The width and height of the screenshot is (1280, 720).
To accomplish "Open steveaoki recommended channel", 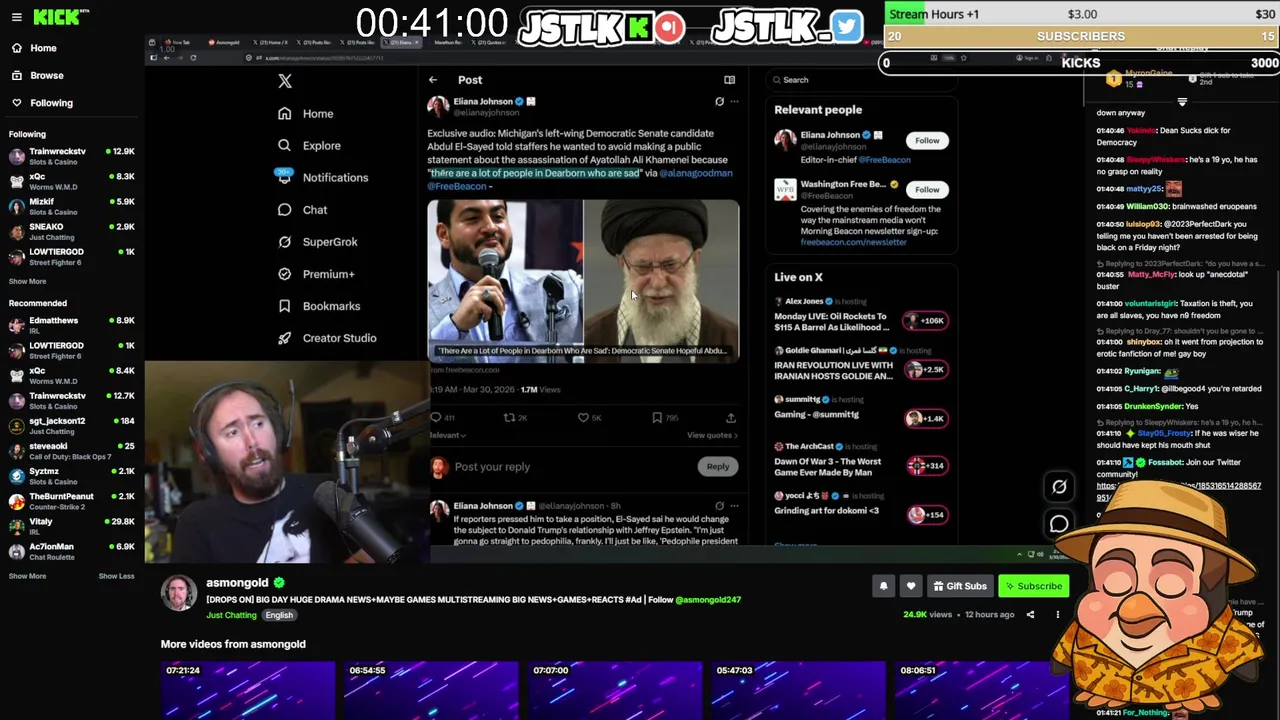I will pos(71,451).
